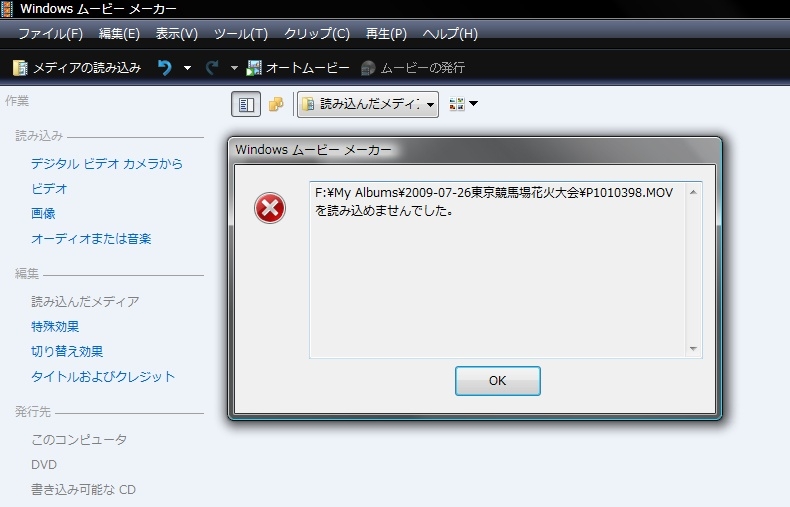Image resolution: width=790 pixels, height=507 pixels.
Task: Click the 書き込み可能な CD link
Action: pyautogui.click(x=84, y=490)
